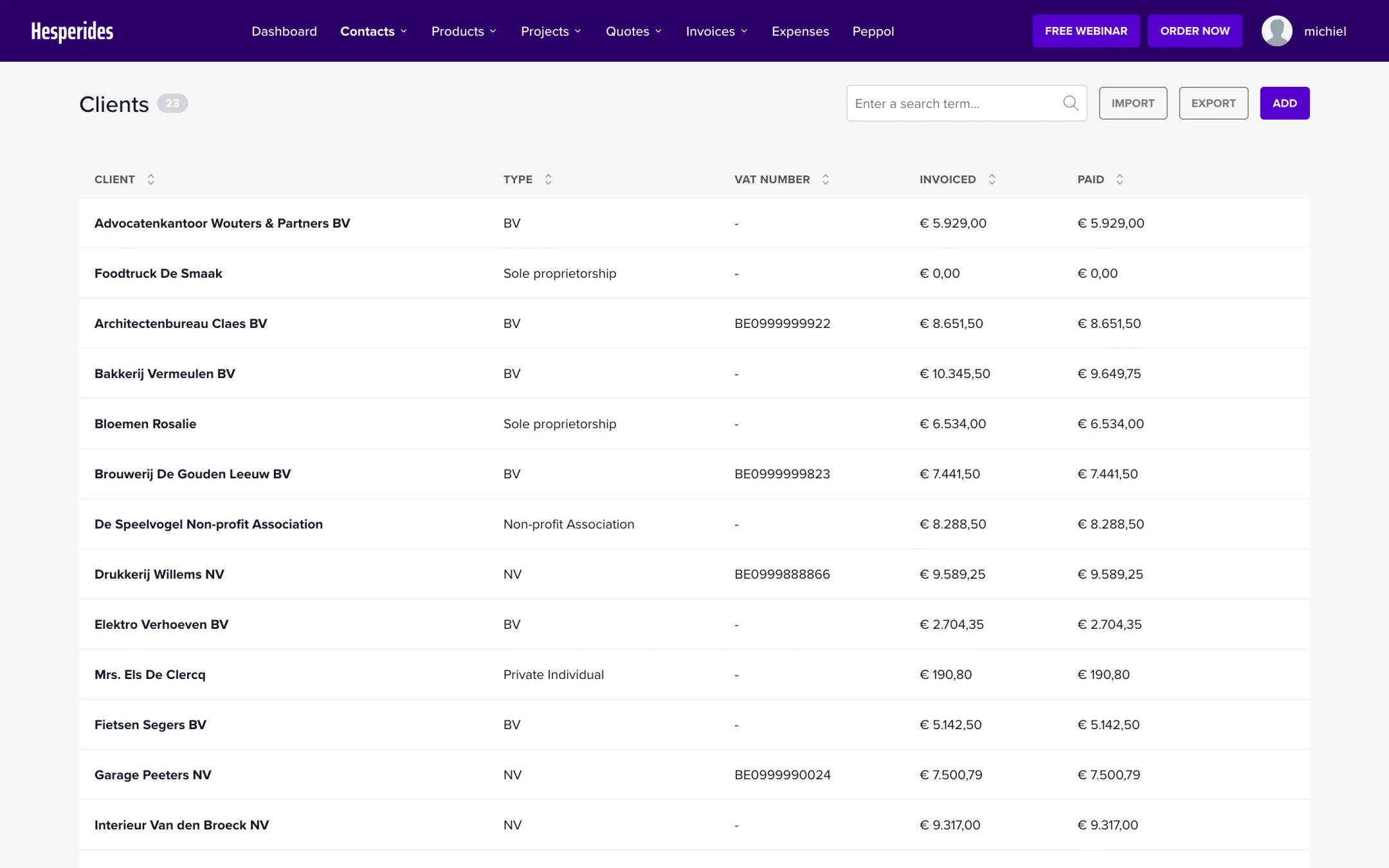Open Garage Peeters NV client
This screenshot has width=1389, height=868.
tap(153, 775)
